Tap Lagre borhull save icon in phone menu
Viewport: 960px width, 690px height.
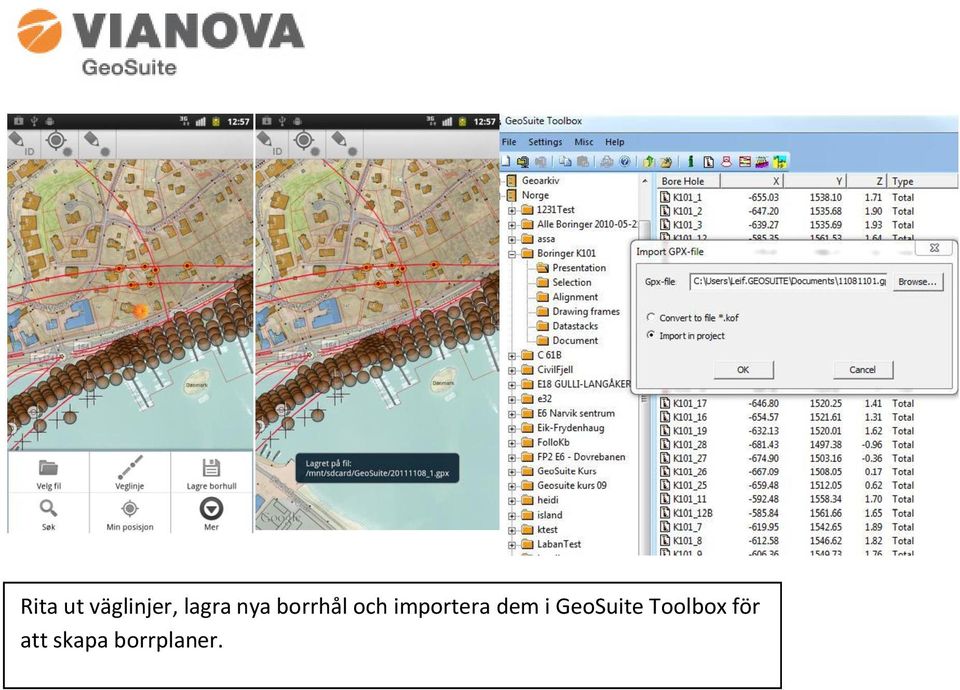(211, 468)
